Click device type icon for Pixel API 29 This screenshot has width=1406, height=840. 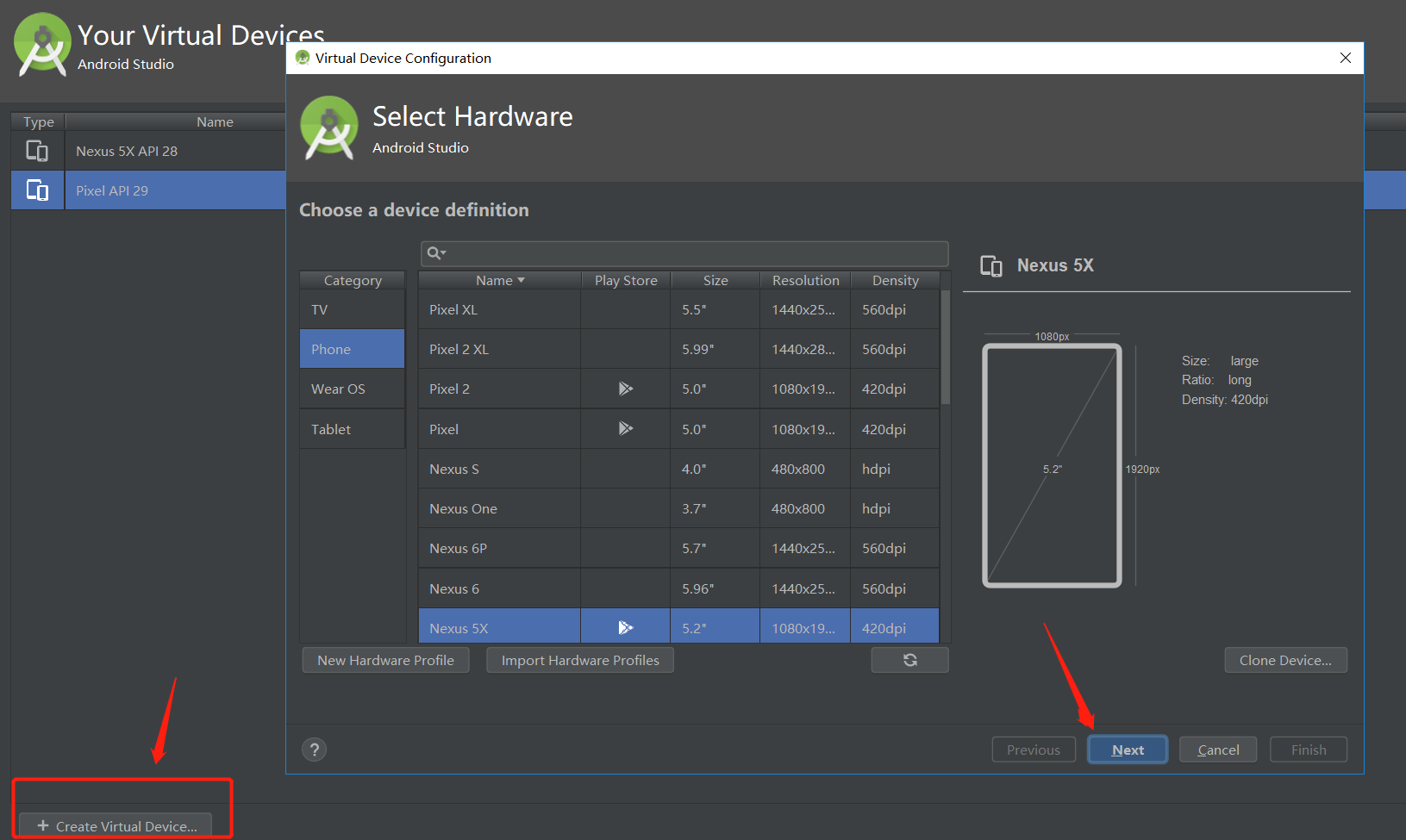coord(37,190)
